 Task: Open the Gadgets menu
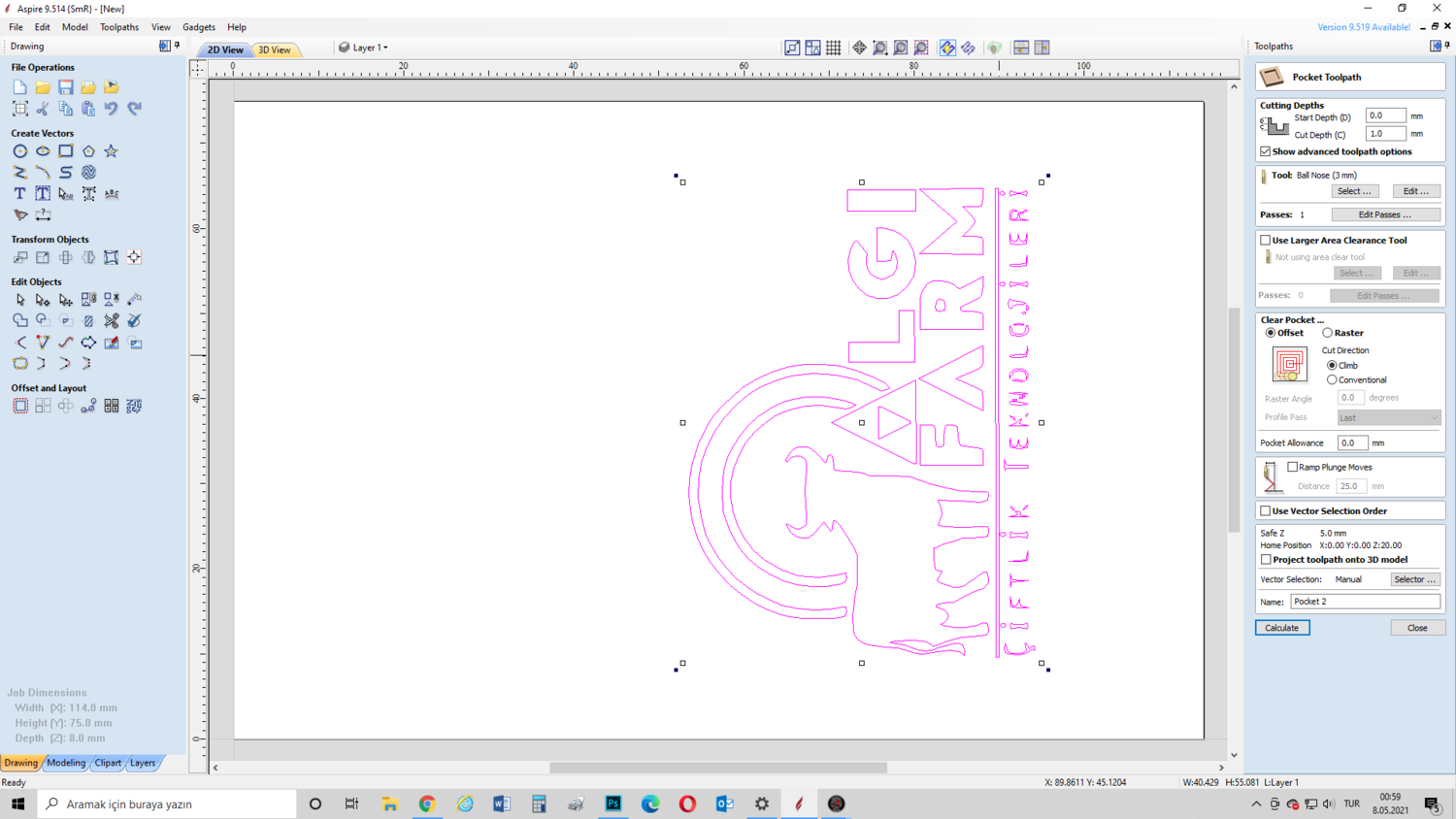tap(199, 27)
